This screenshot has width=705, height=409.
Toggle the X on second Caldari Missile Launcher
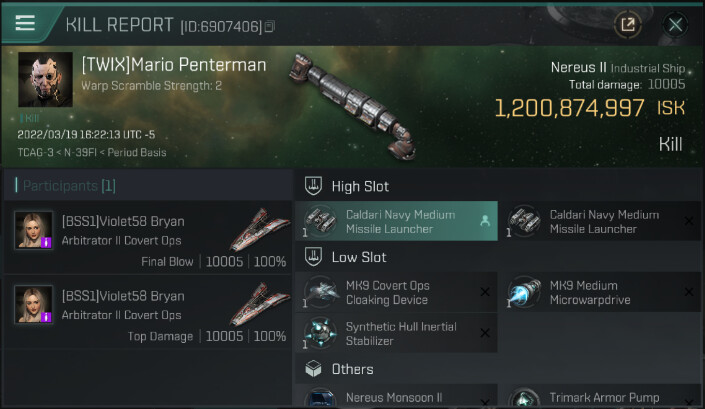click(x=688, y=221)
